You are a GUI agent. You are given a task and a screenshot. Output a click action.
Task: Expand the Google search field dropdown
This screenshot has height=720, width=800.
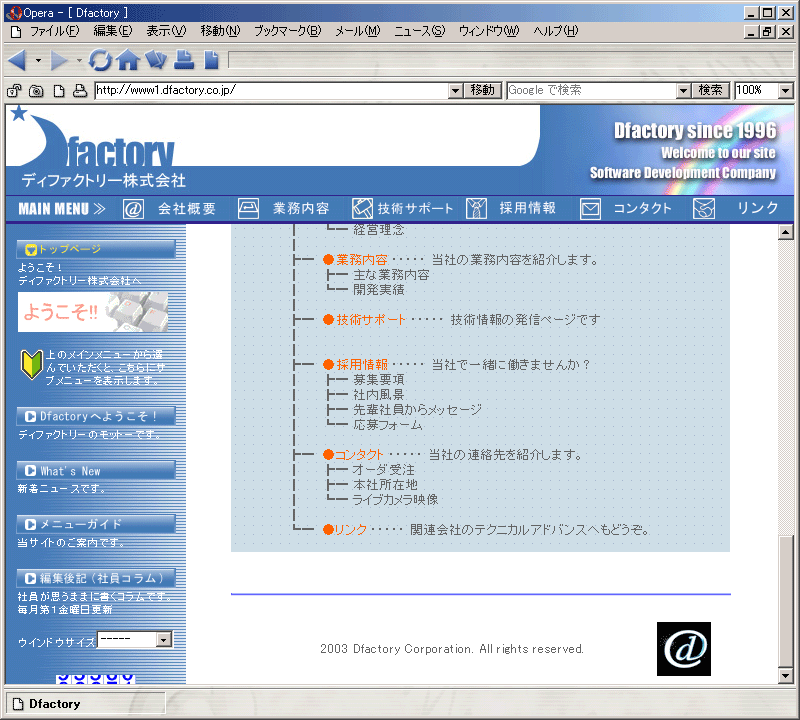click(x=684, y=91)
